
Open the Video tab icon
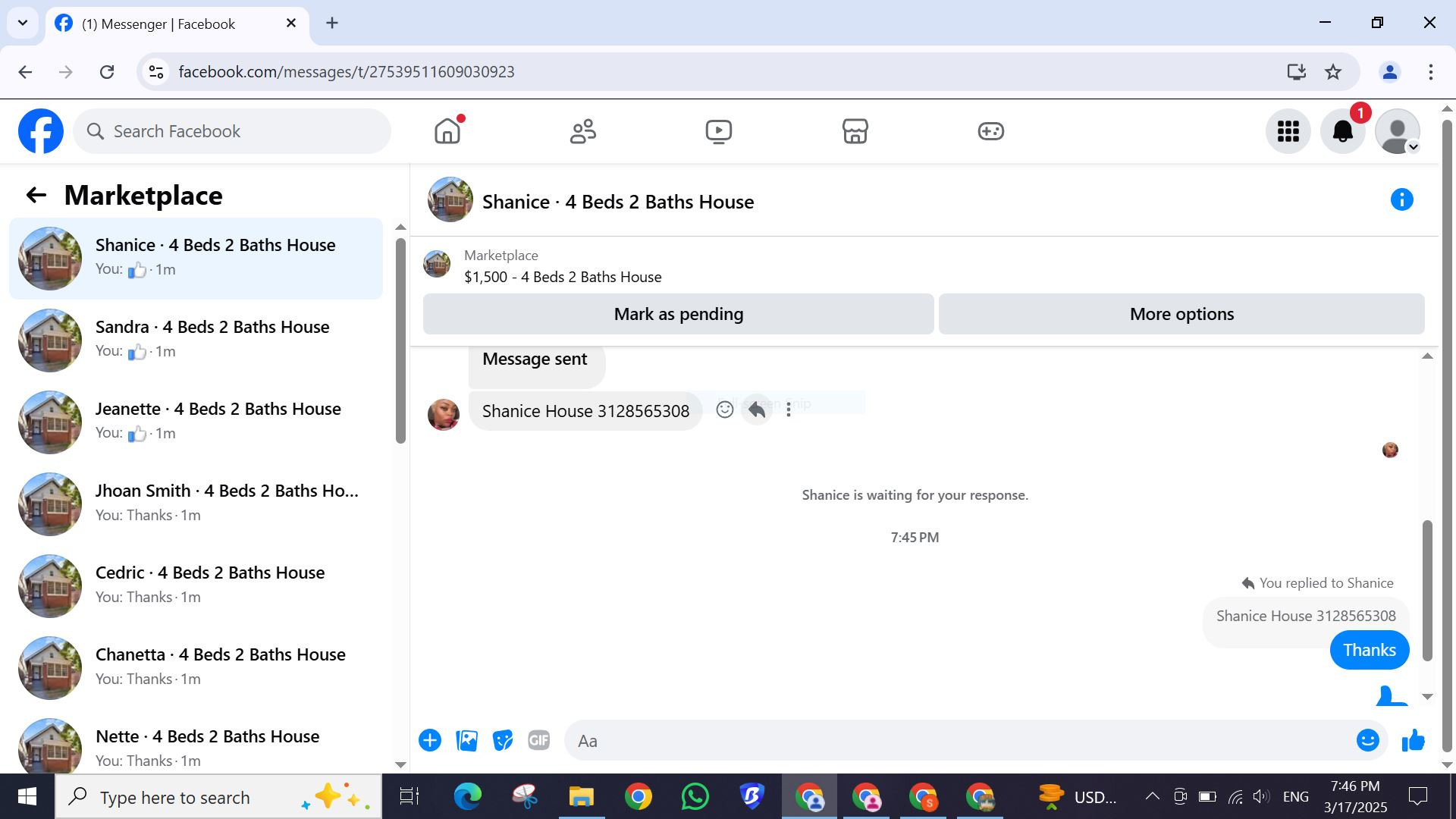pyautogui.click(x=719, y=131)
